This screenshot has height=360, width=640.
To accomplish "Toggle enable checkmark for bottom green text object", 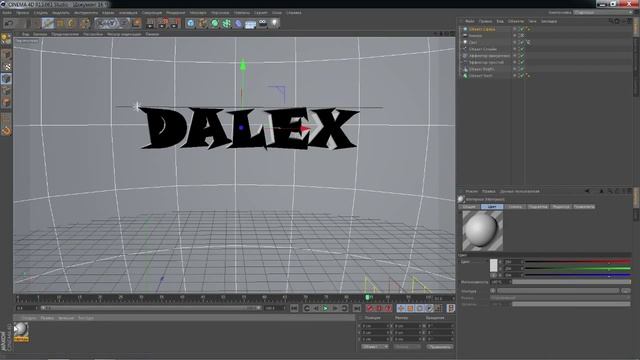I will point(522,76).
